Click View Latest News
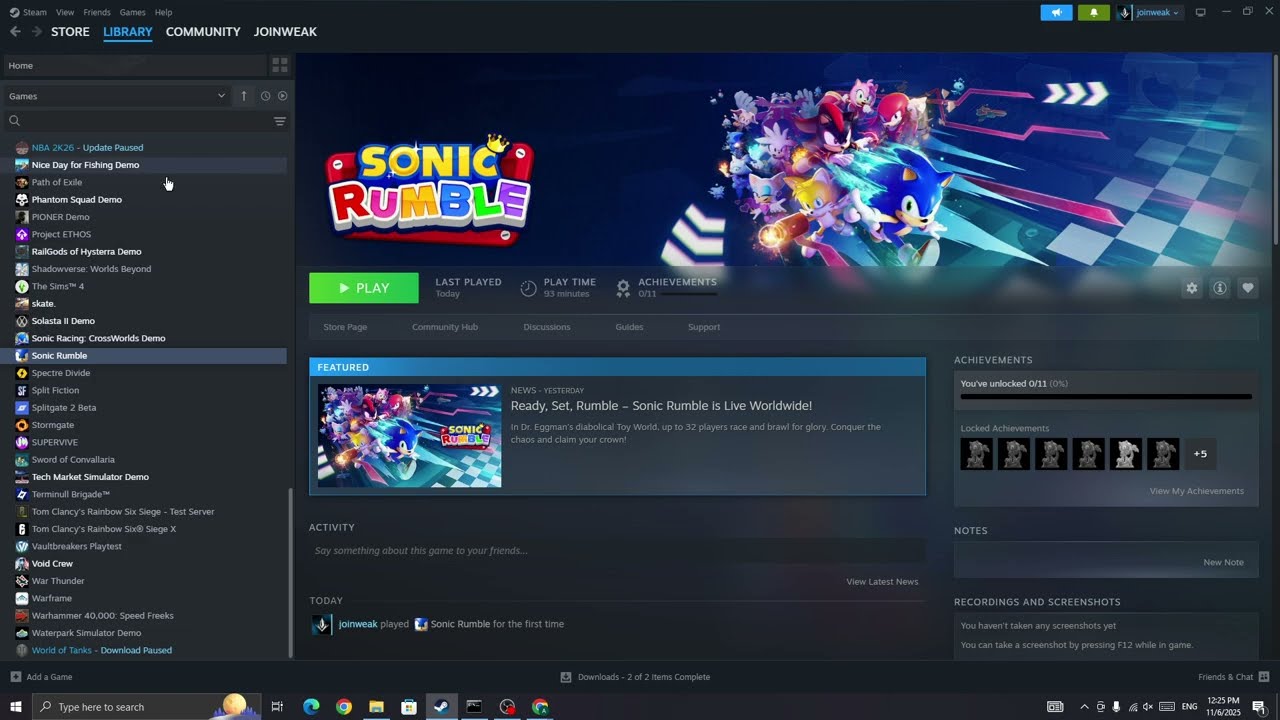Screen dimensions: 1280x720 882,582
